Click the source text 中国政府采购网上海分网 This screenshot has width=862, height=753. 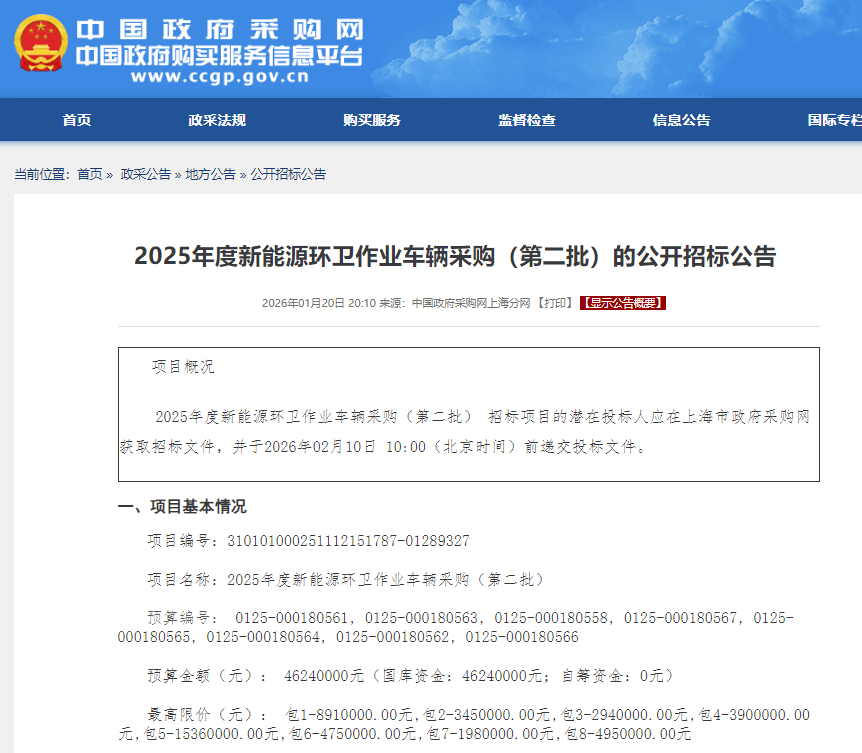(470, 303)
